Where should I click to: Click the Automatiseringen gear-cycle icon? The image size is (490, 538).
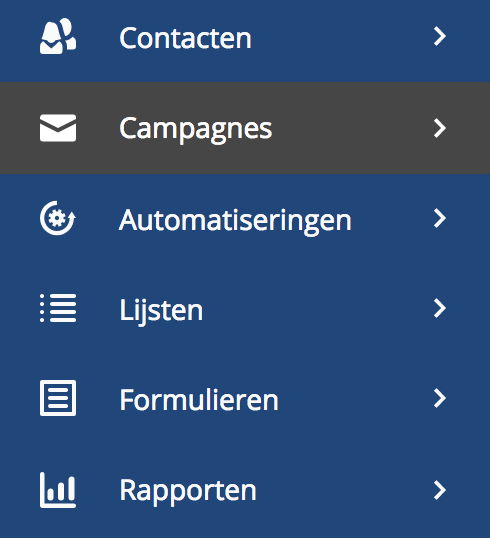(58, 218)
